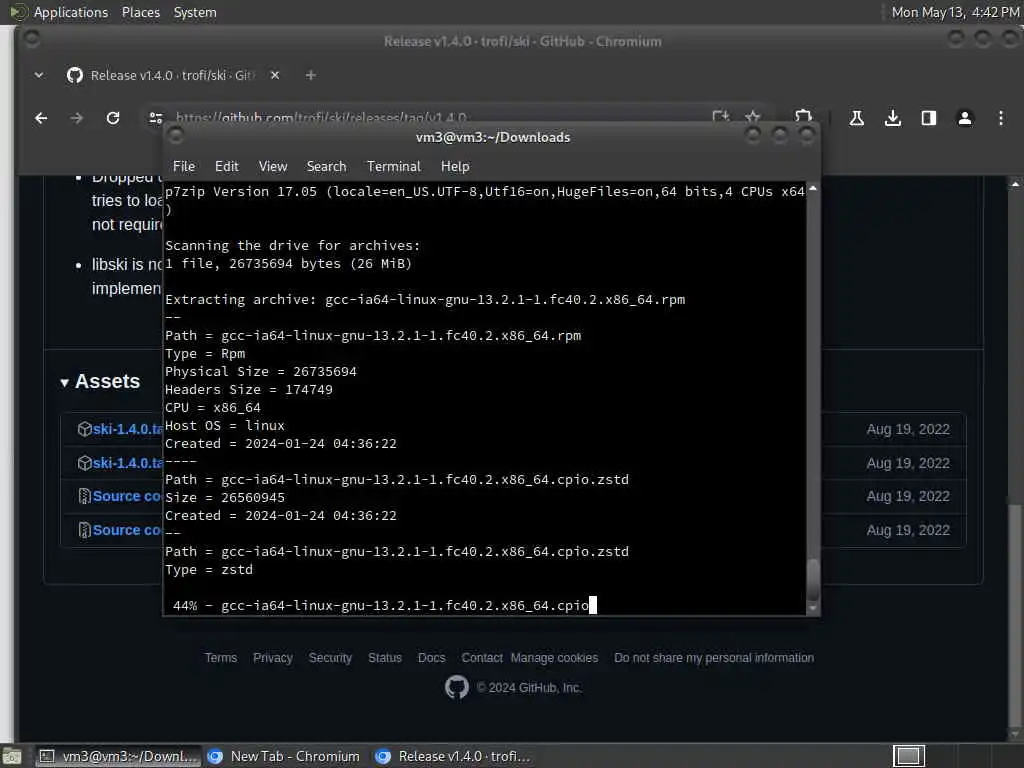Open site information icon in address bar
This screenshot has width=1024, height=768.
155,118
